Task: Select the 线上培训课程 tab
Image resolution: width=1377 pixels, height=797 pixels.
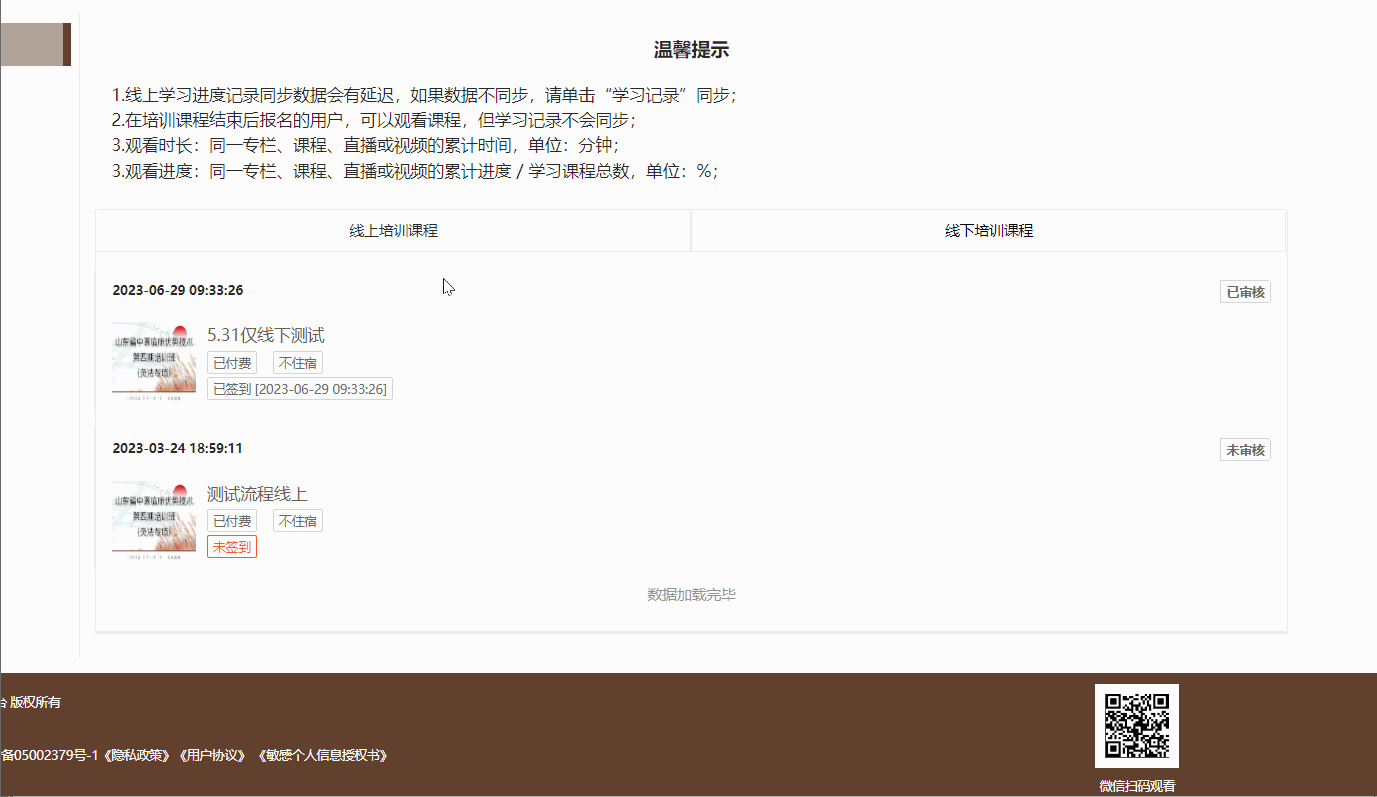Action: pos(392,230)
